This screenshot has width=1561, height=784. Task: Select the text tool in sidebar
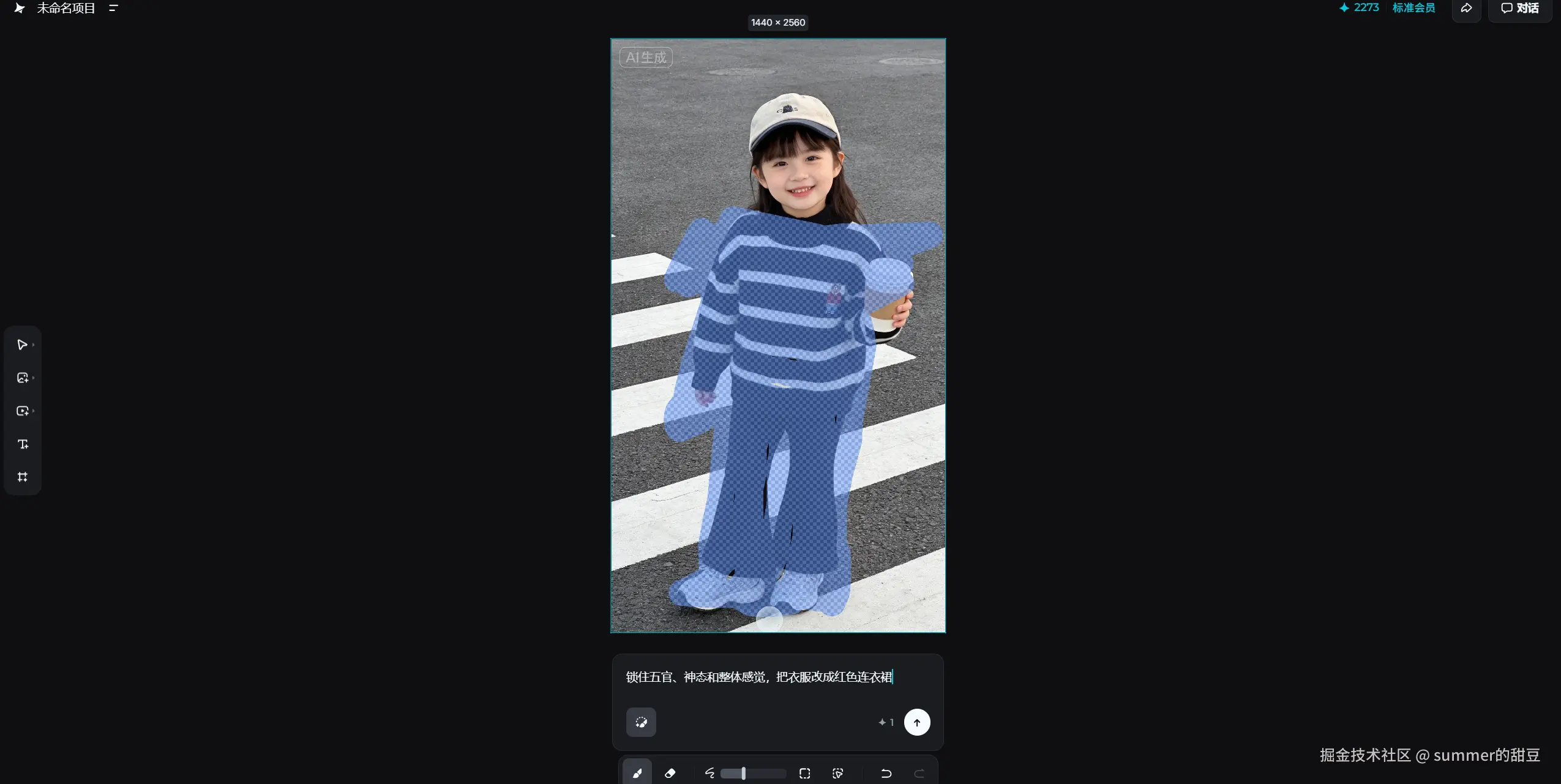[x=23, y=444]
